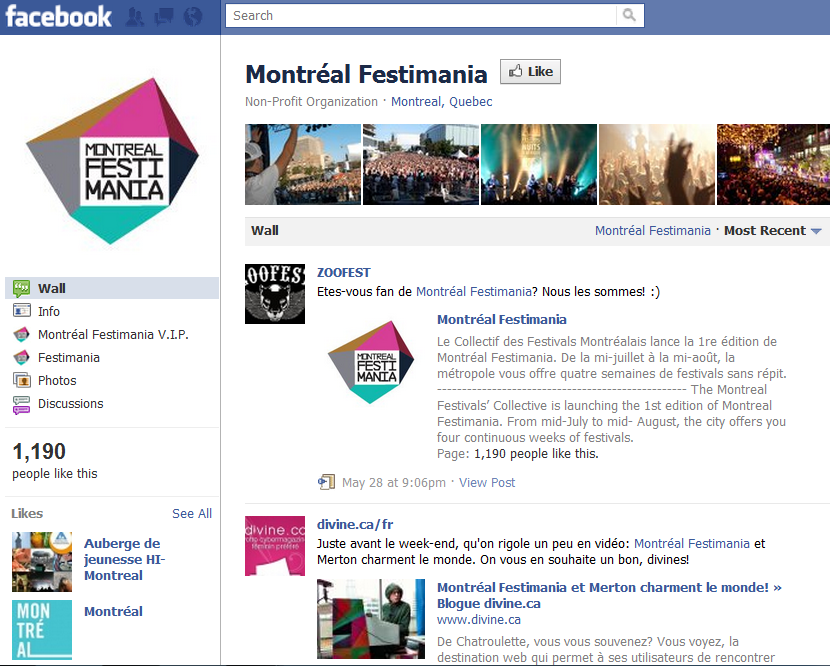Open the Montréal liked page link
This screenshot has width=830, height=666.
tap(113, 611)
